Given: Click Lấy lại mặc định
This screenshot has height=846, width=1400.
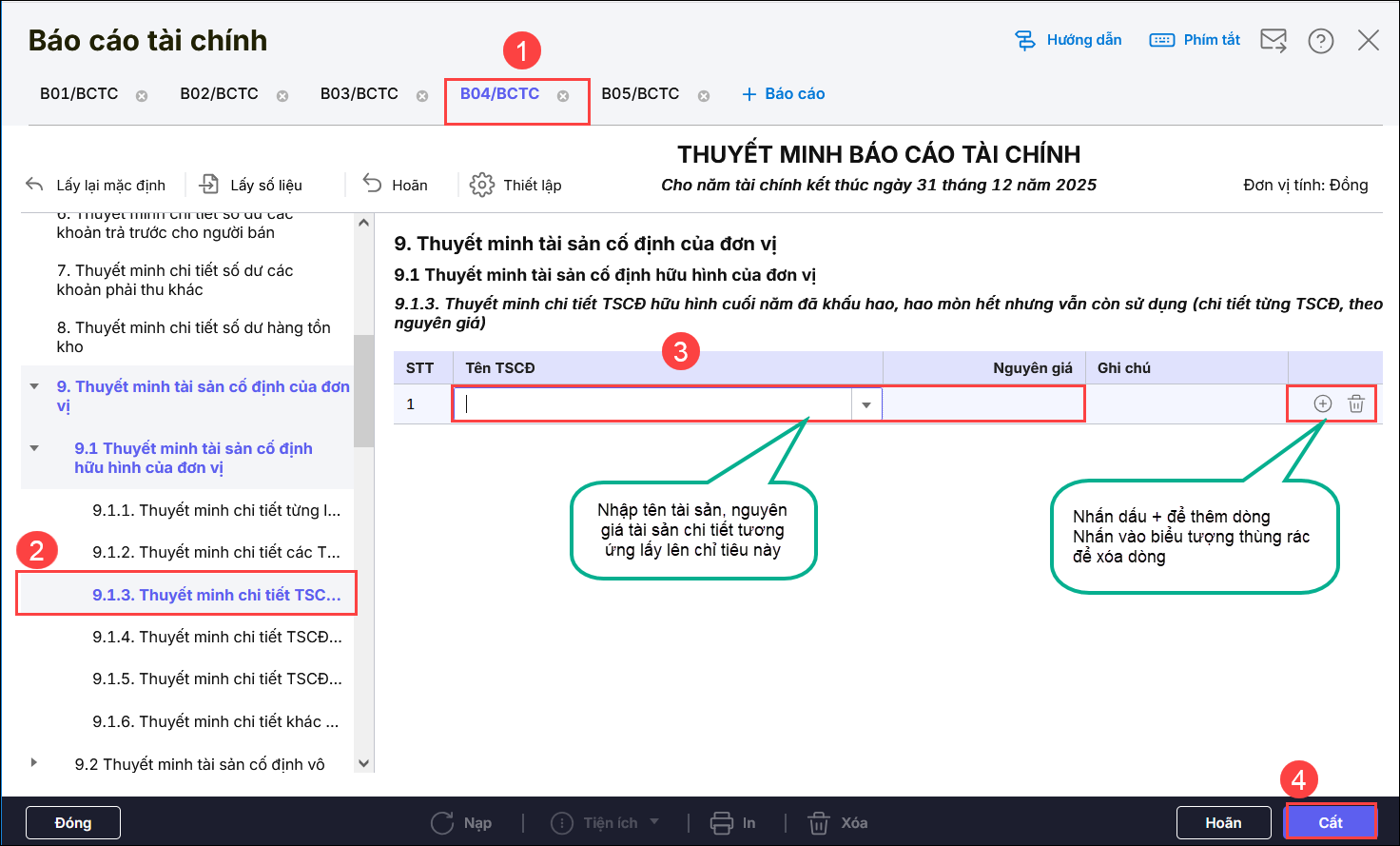Looking at the screenshot, I should click(95, 185).
